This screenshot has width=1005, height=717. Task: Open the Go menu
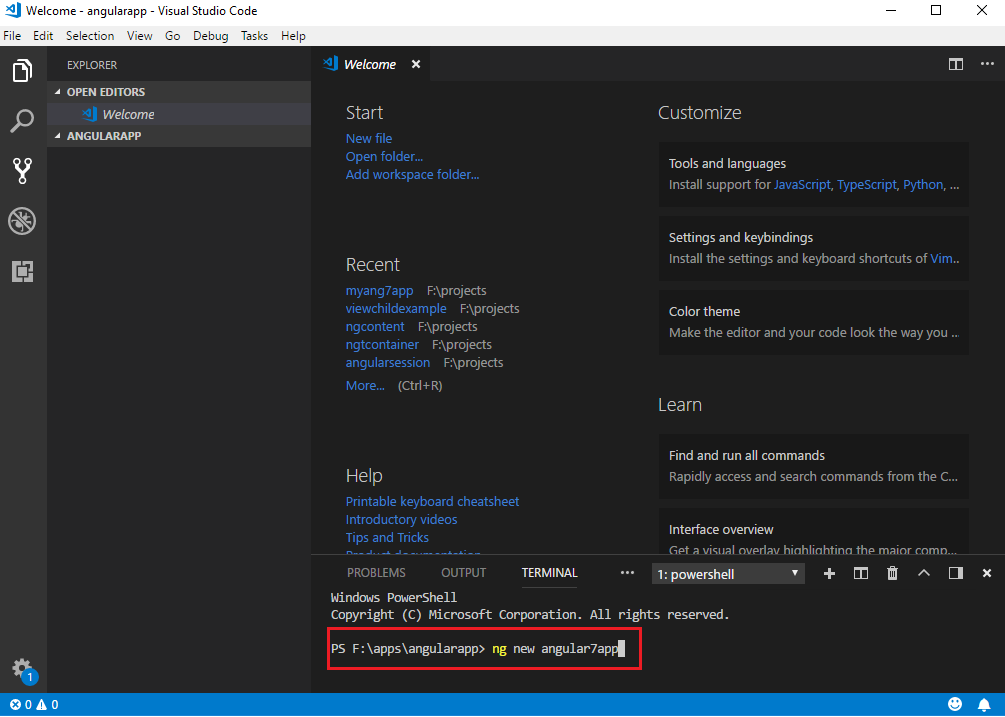tap(172, 36)
